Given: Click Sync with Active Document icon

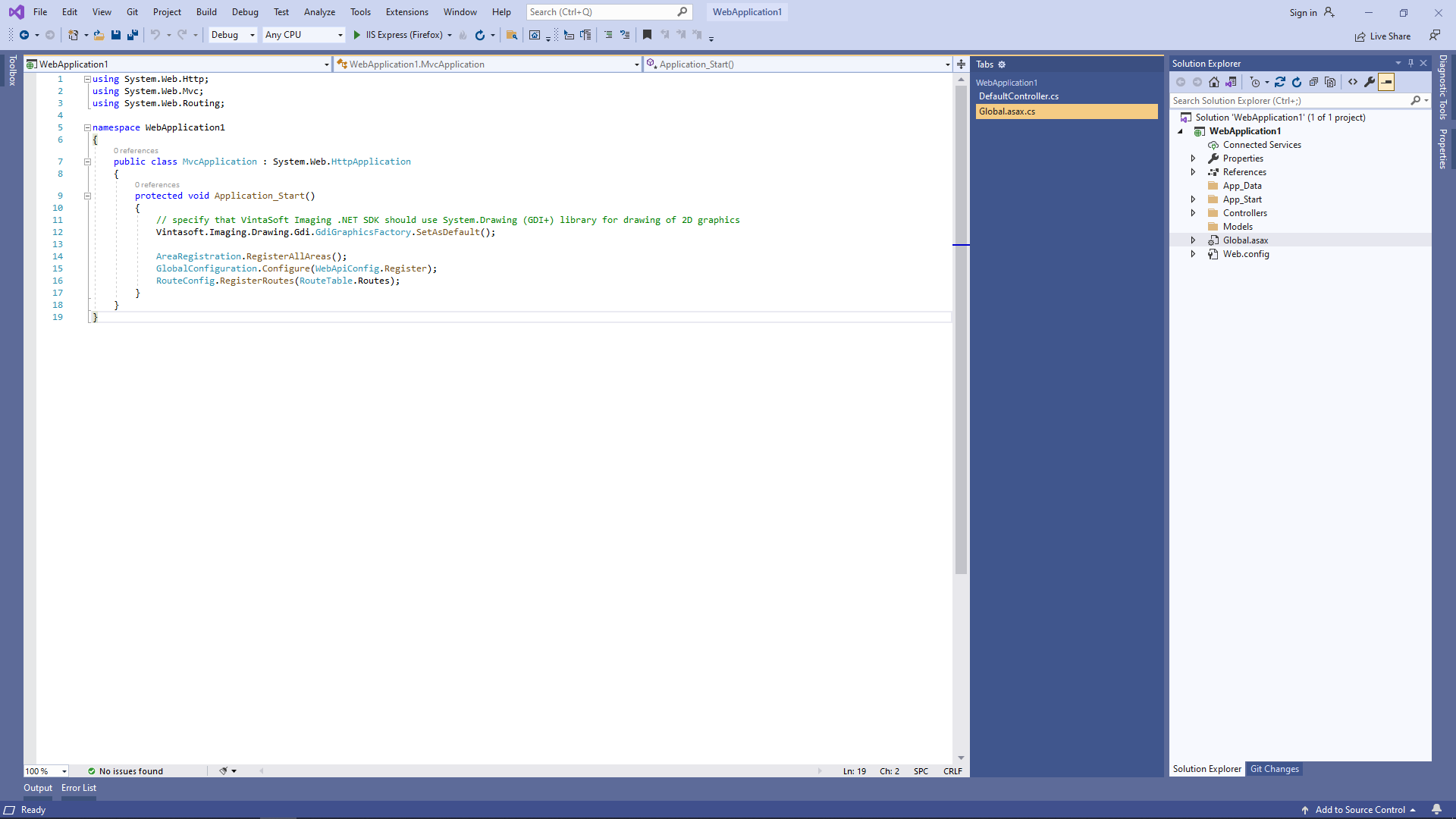Looking at the screenshot, I should pos(1280,82).
